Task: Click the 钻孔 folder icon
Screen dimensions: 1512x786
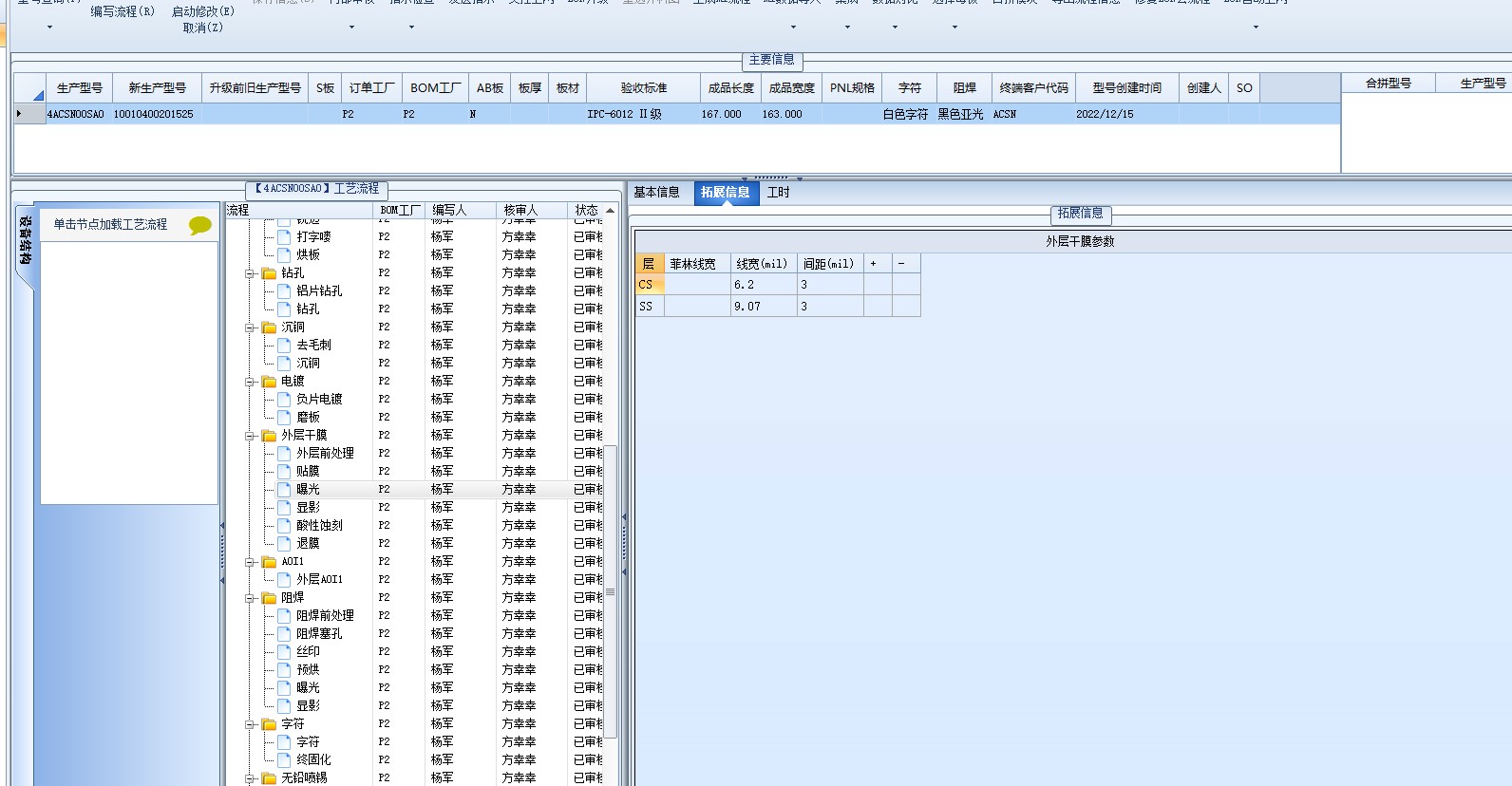Action: (x=269, y=273)
